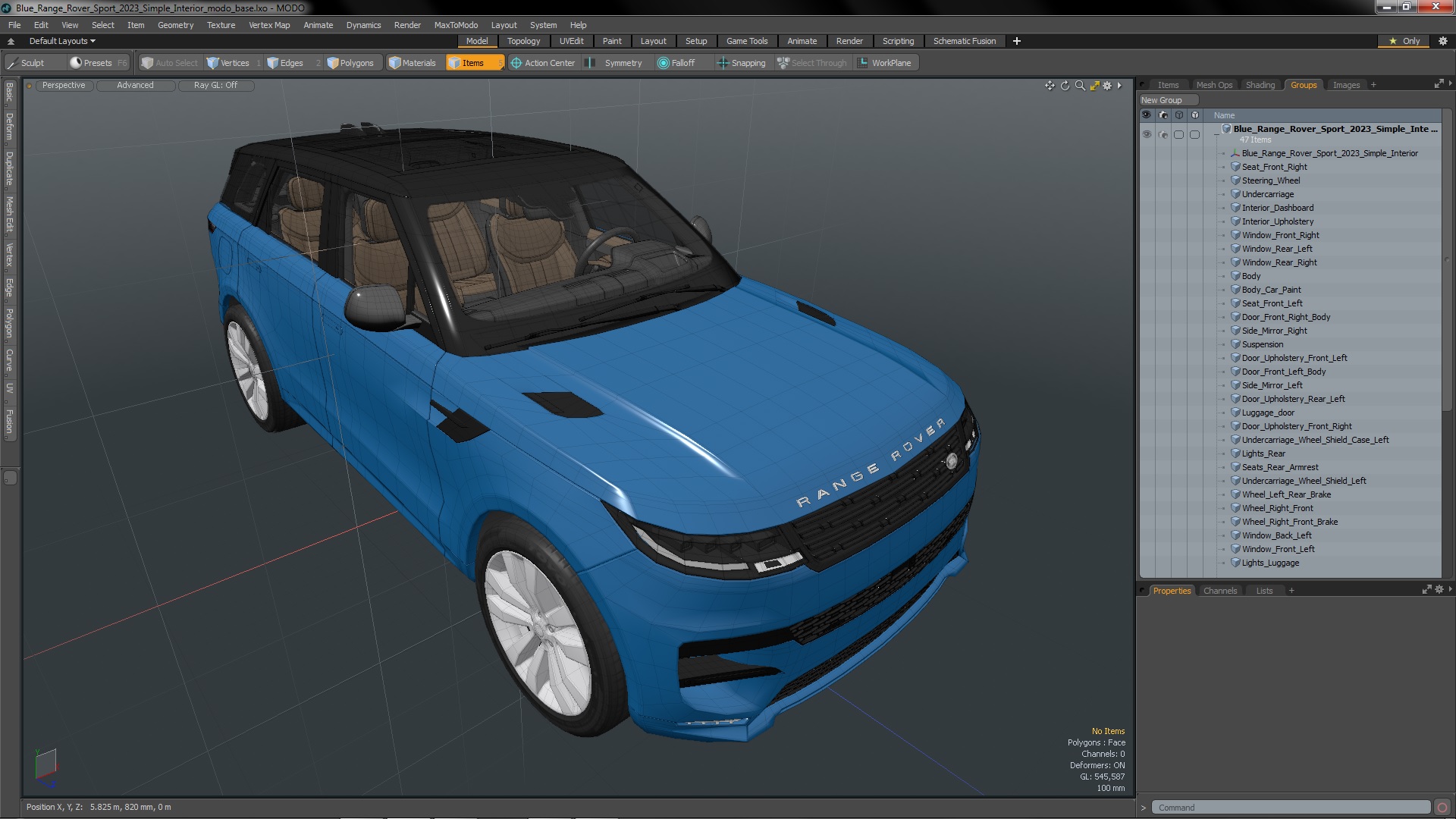Toggle Snapping

[x=741, y=63]
